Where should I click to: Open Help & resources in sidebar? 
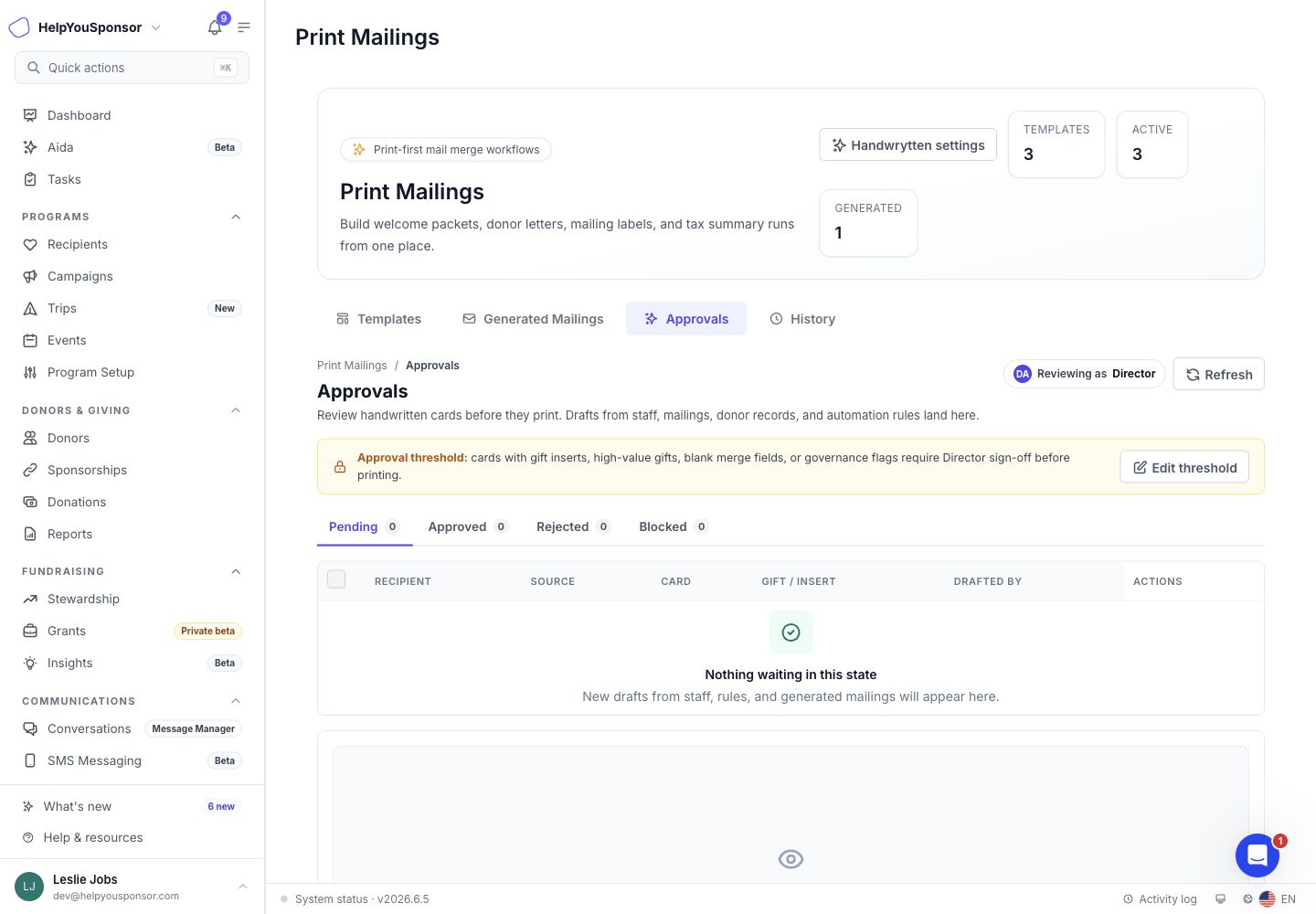click(133, 837)
